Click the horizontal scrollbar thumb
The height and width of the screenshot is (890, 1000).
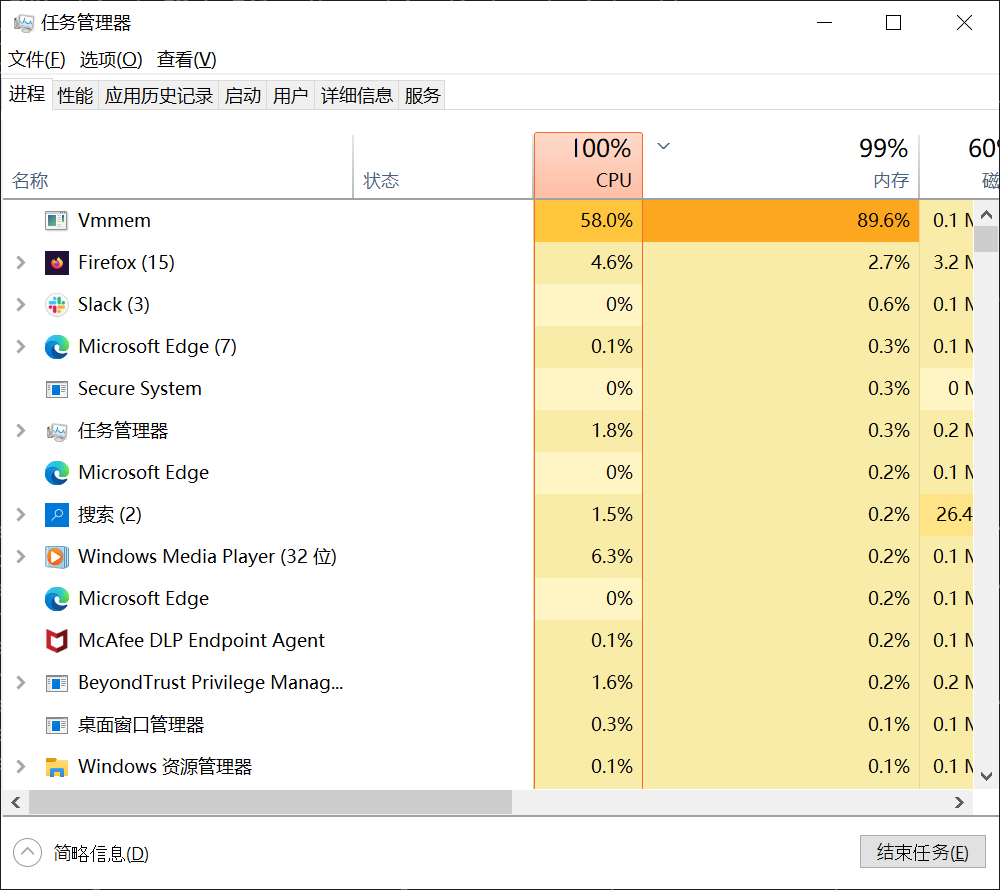[270, 802]
